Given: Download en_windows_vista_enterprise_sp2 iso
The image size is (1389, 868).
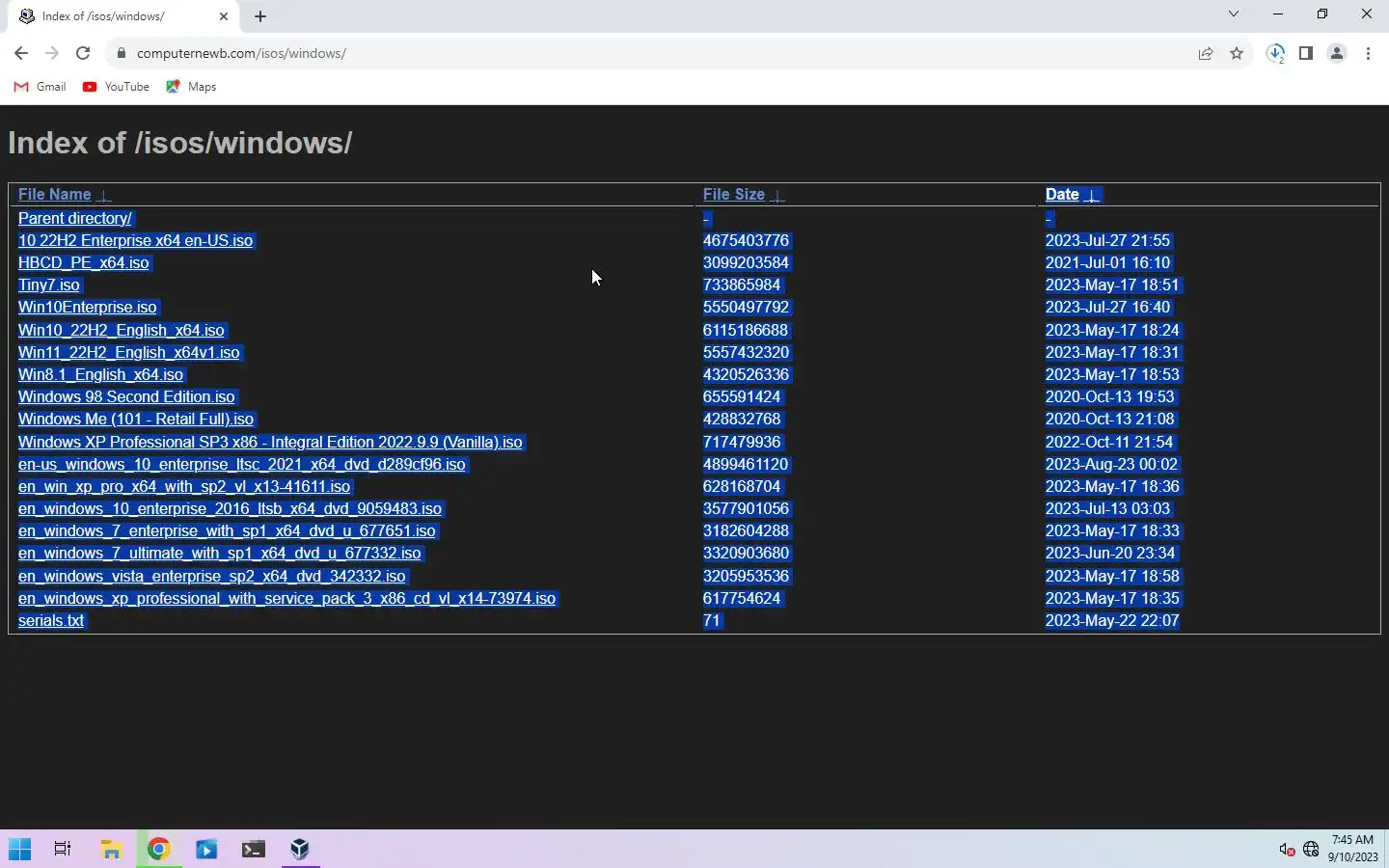Looking at the screenshot, I should 212,577.
